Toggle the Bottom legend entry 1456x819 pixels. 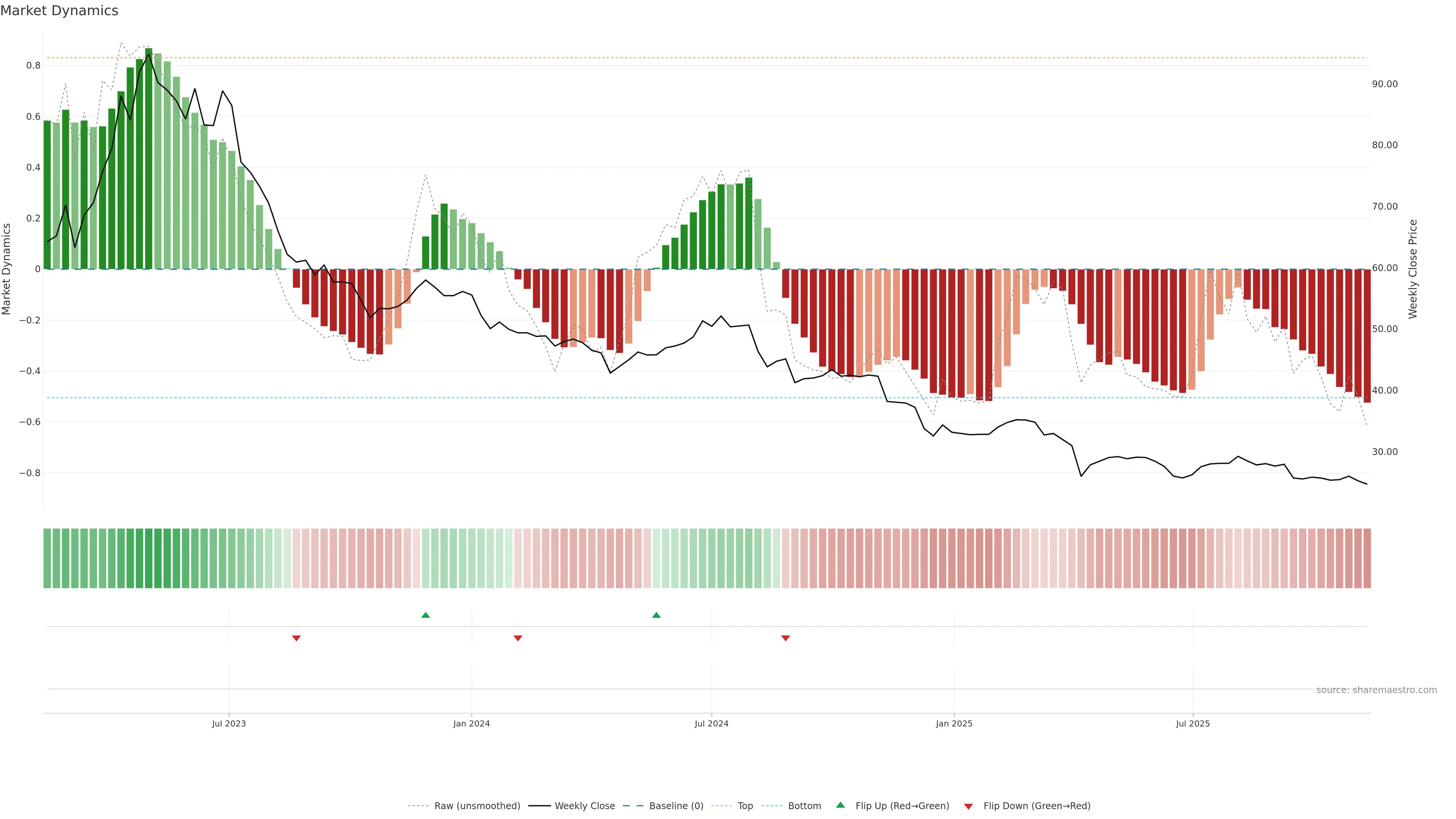coord(804,805)
